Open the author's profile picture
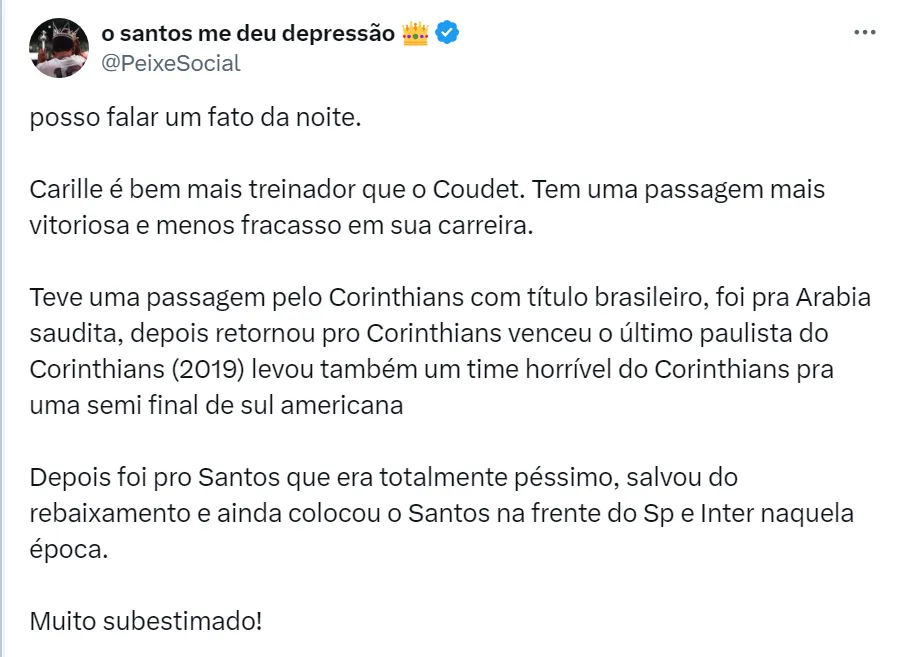Viewport: 898px width, 657px height. [x=59, y=47]
